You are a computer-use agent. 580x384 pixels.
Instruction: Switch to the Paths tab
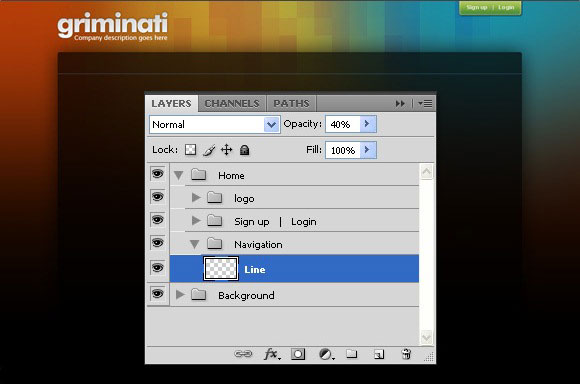click(x=291, y=103)
